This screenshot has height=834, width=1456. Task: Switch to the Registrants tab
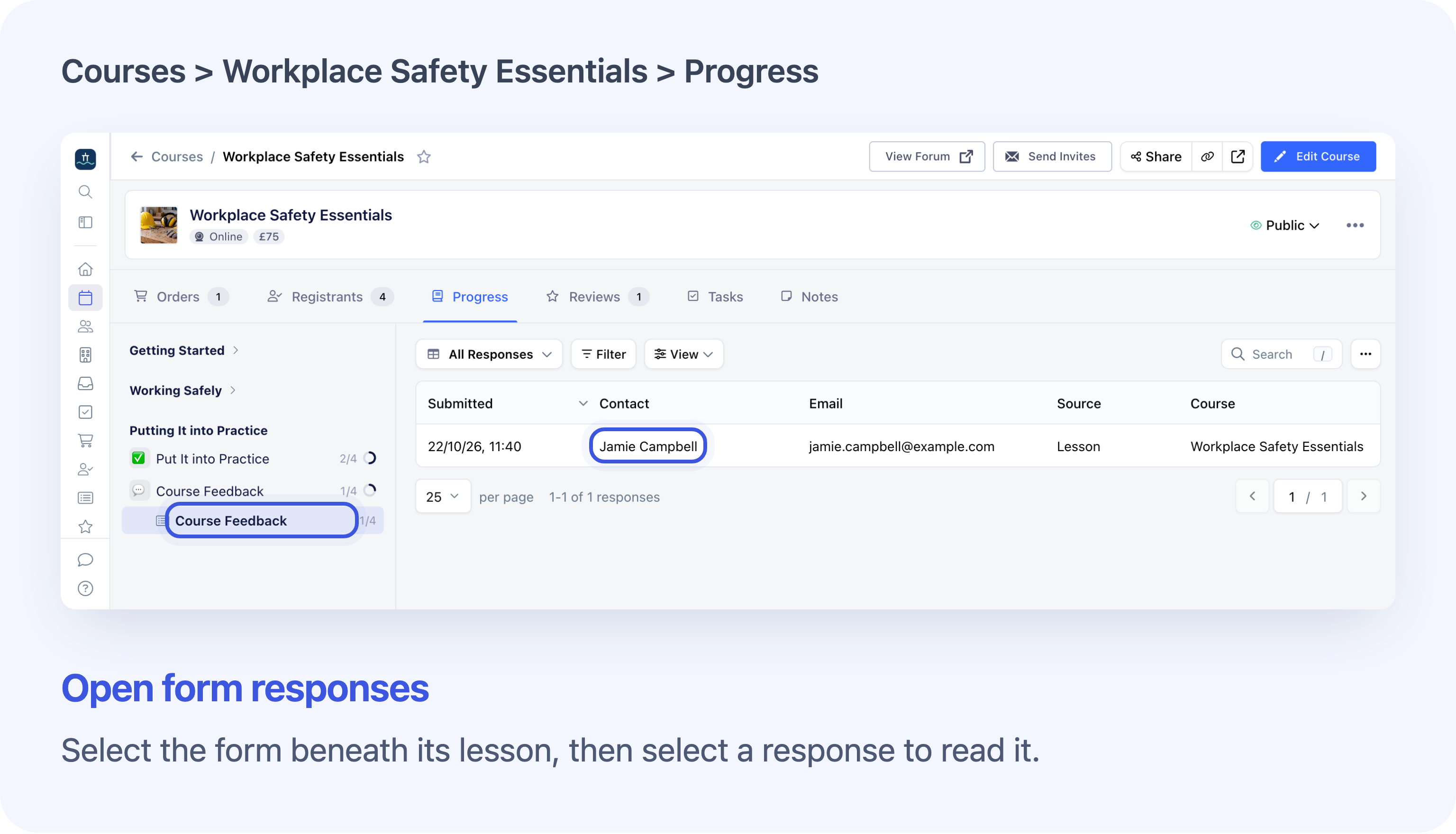click(x=330, y=297)
